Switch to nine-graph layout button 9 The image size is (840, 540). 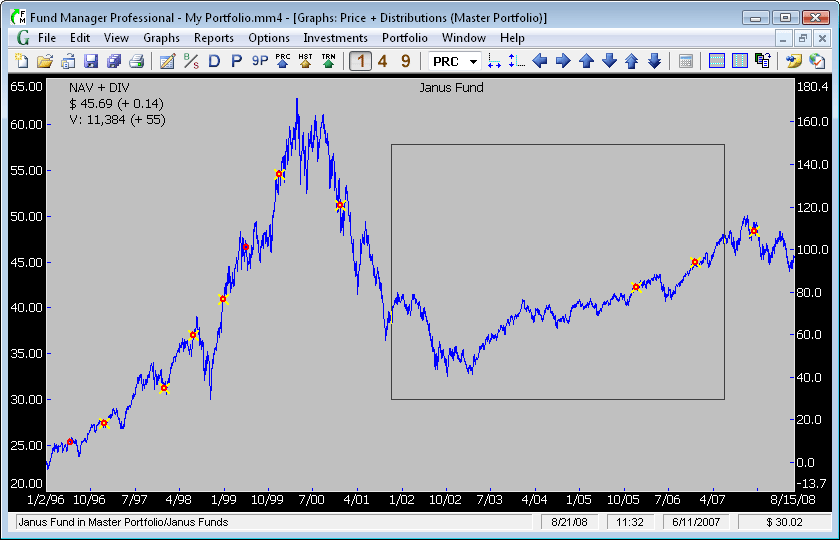tap(406, 61)
